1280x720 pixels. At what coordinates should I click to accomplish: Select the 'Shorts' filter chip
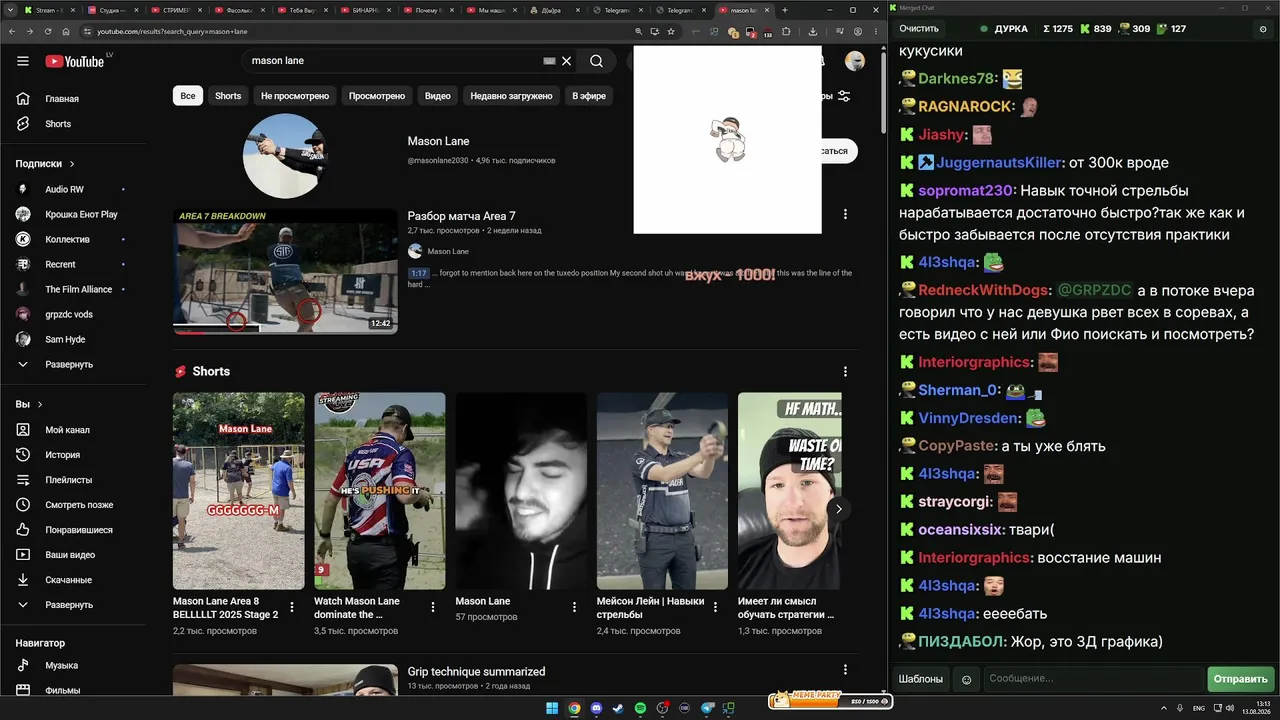(x=228, y=96)
